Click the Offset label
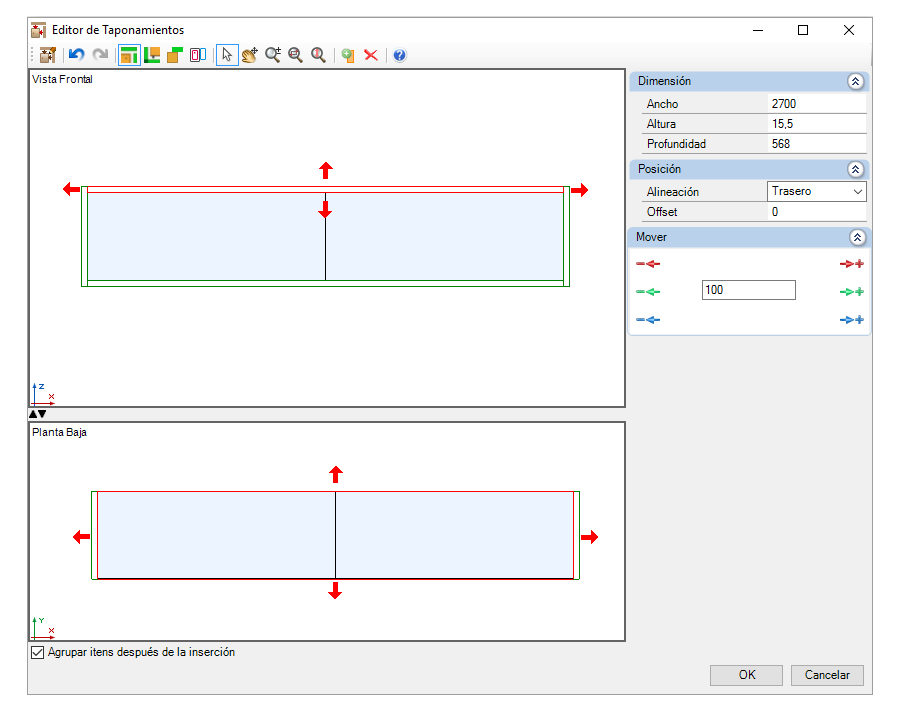The height and width of the screenshot is (708, 903). [x=662, y=212]
